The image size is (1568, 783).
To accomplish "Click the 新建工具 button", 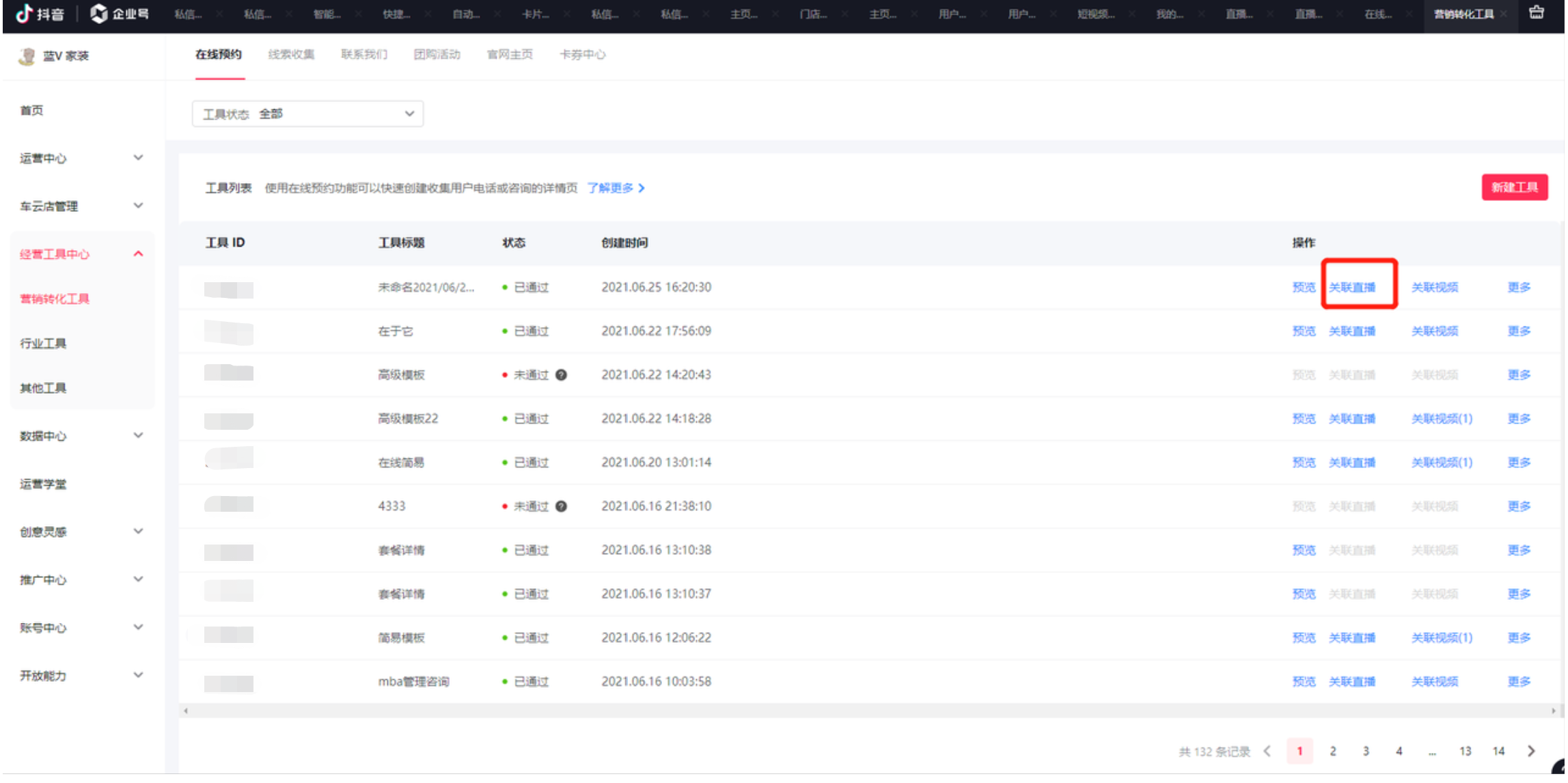I will point(1515,187).
